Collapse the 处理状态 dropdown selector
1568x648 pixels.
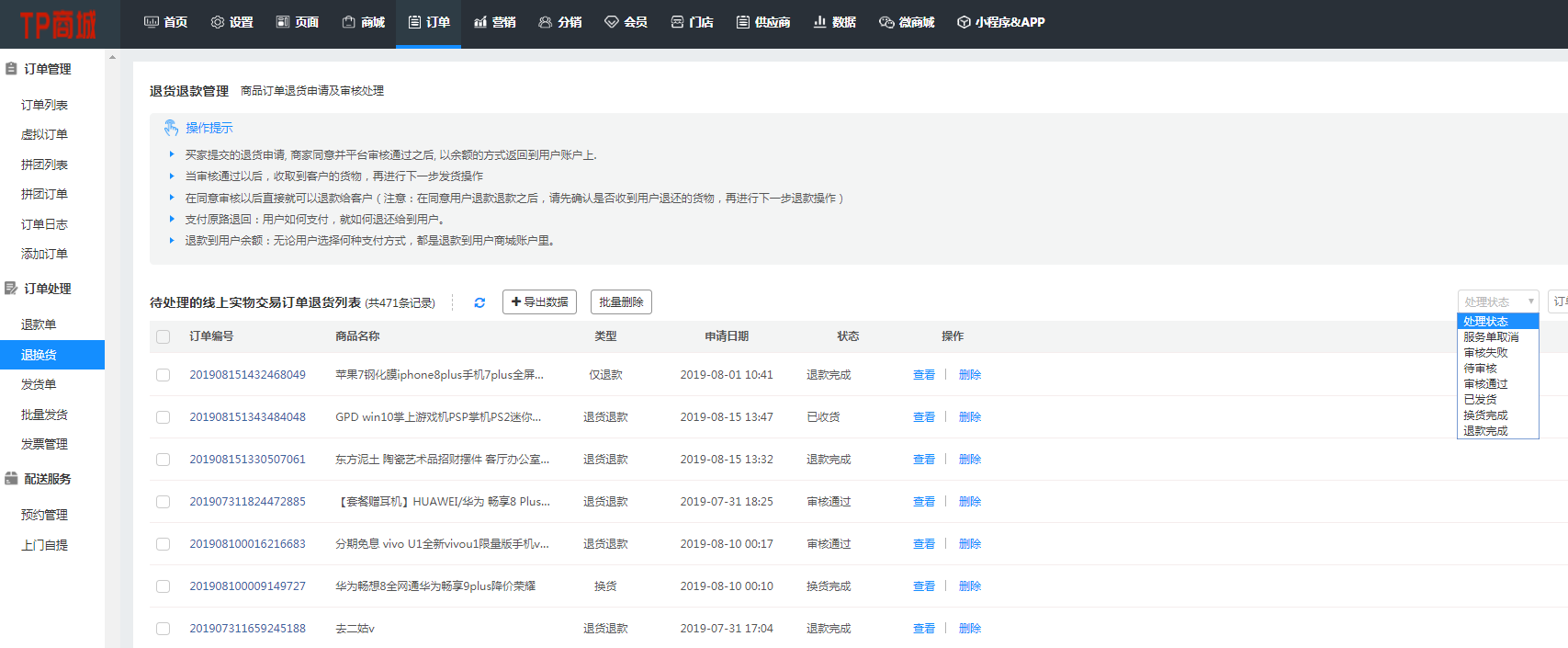click(x=1497, y=301)
